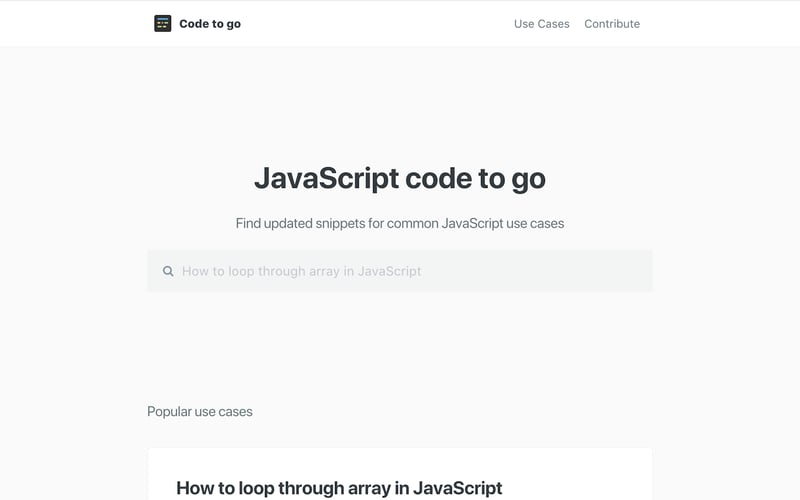Image resolution: width=800 pixels, height=500 pixels.
Task: Go to the Contribute page
Action: (612, 24)
